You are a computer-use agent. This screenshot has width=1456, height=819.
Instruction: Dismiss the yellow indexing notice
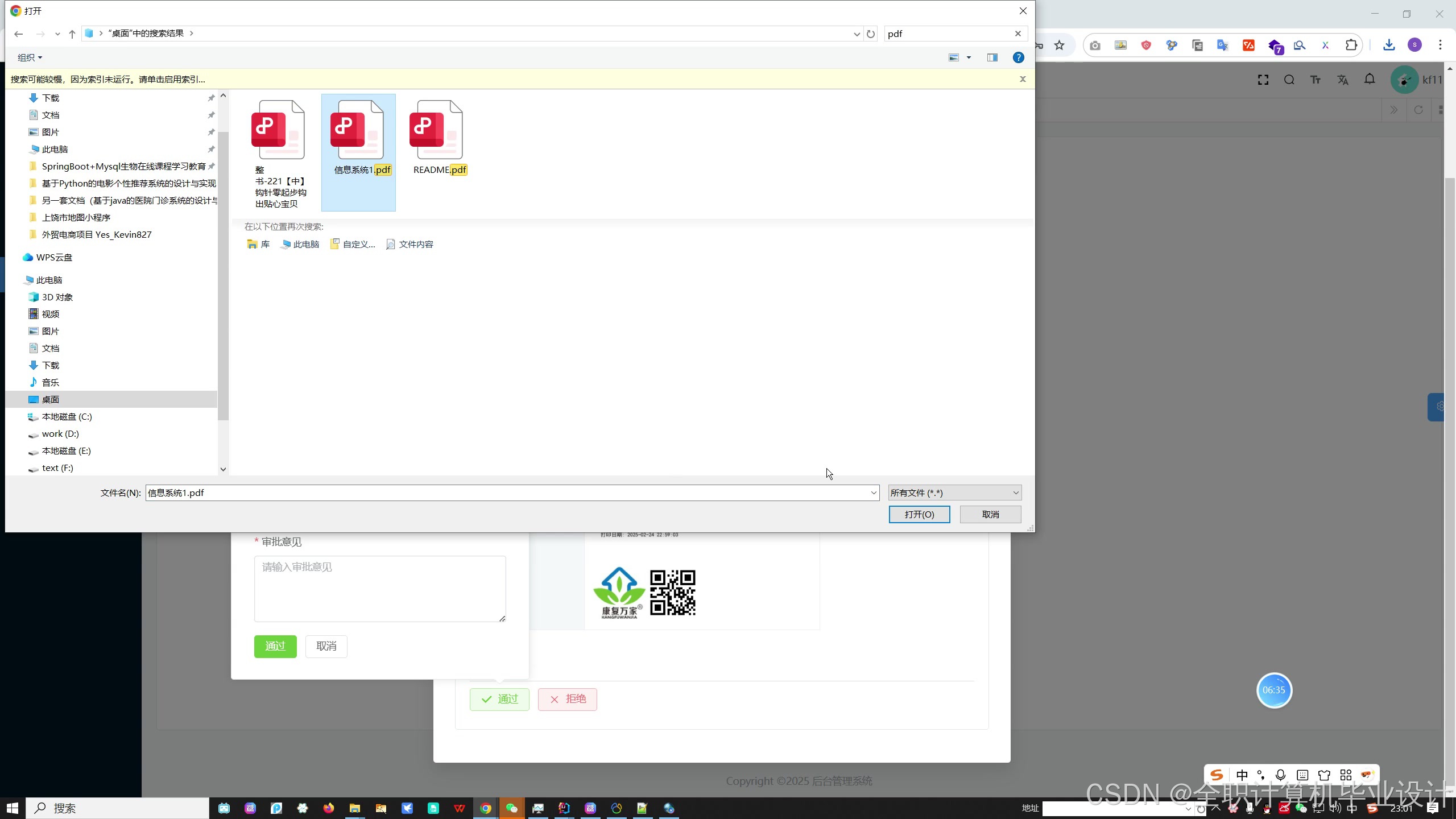pos(1023,79)
